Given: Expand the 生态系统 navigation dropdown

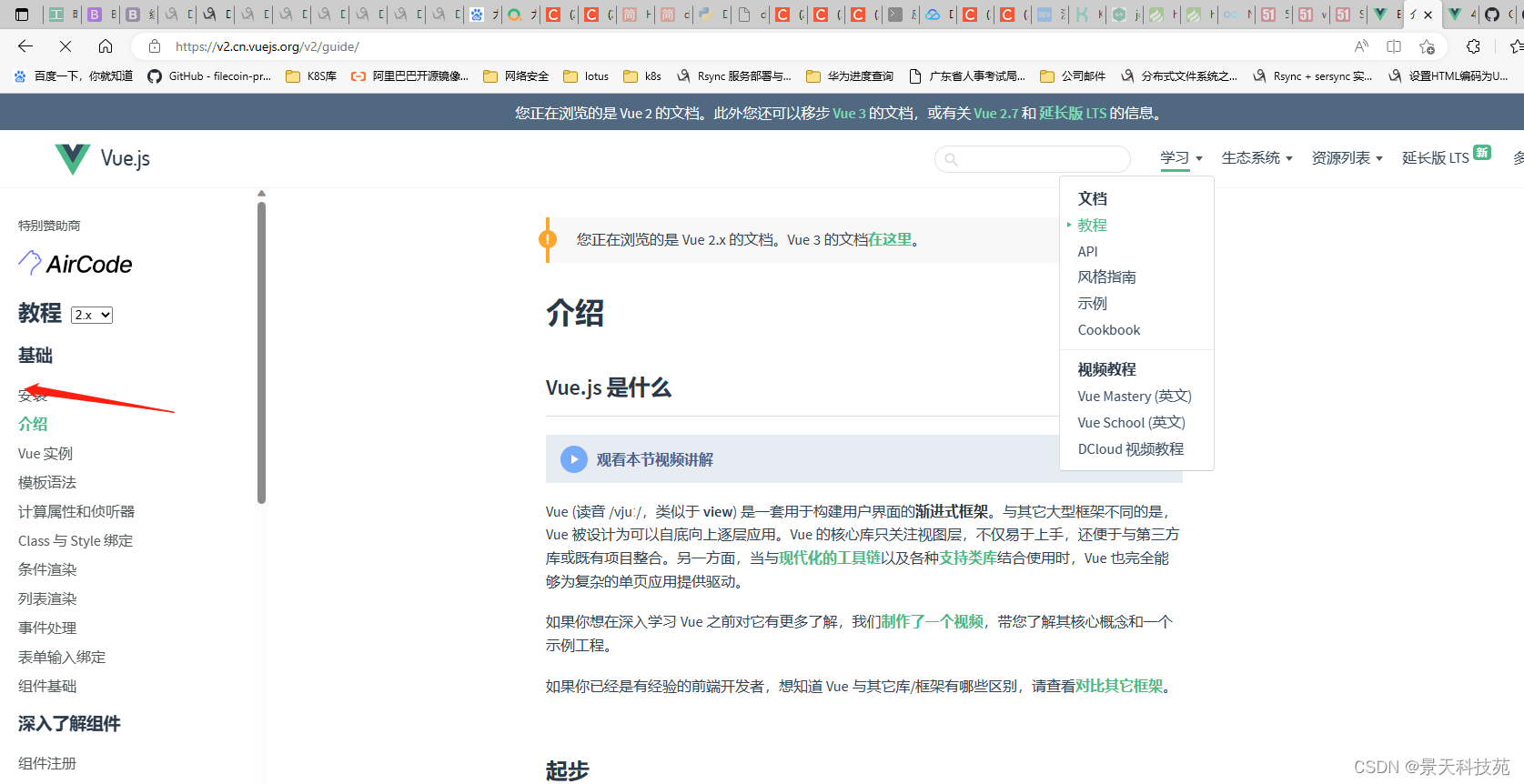Looking at the screenshot, I should tap(1257, 158).
